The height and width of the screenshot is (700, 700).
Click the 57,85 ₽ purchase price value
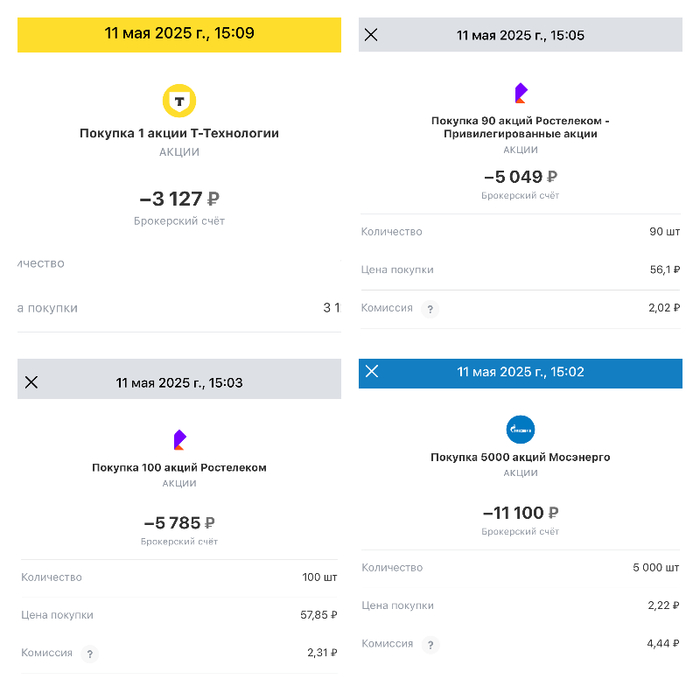tap(318, 615)
